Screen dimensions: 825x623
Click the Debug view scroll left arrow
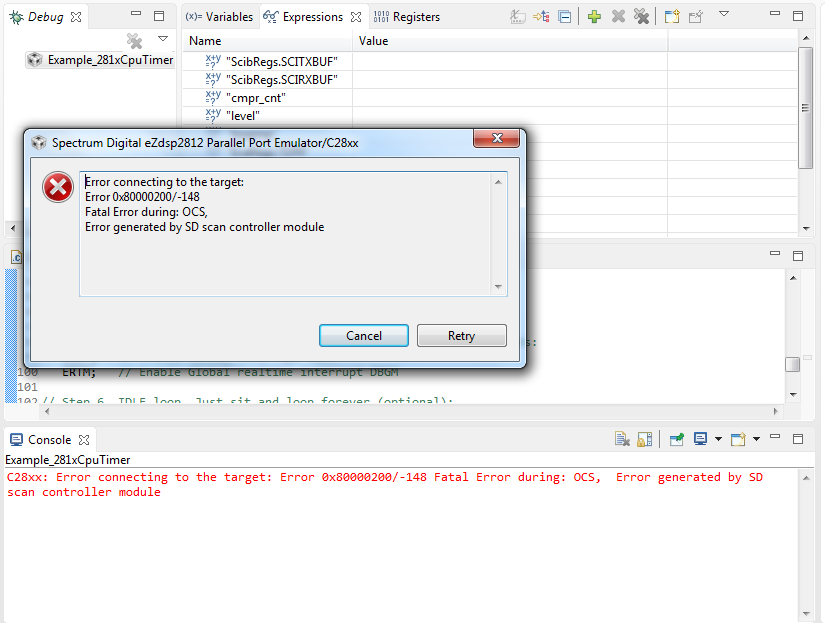13,228
